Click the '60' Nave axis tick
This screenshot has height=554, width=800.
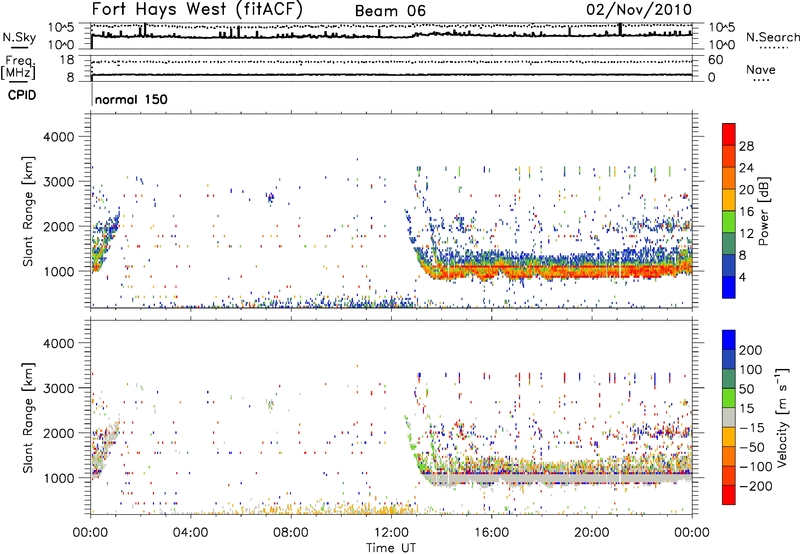(716, 60)
